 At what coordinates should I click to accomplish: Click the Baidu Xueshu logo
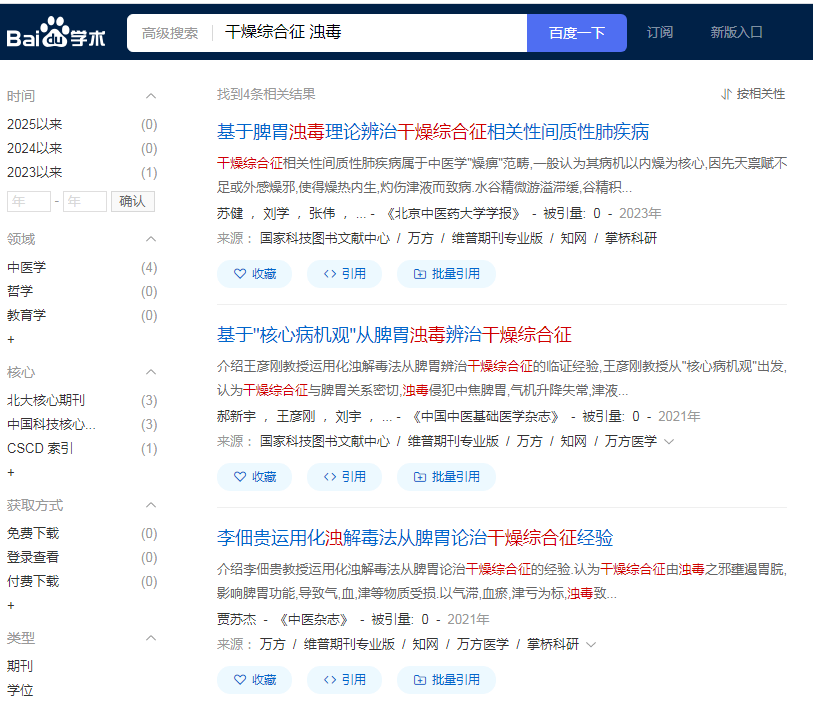(56, 34)
